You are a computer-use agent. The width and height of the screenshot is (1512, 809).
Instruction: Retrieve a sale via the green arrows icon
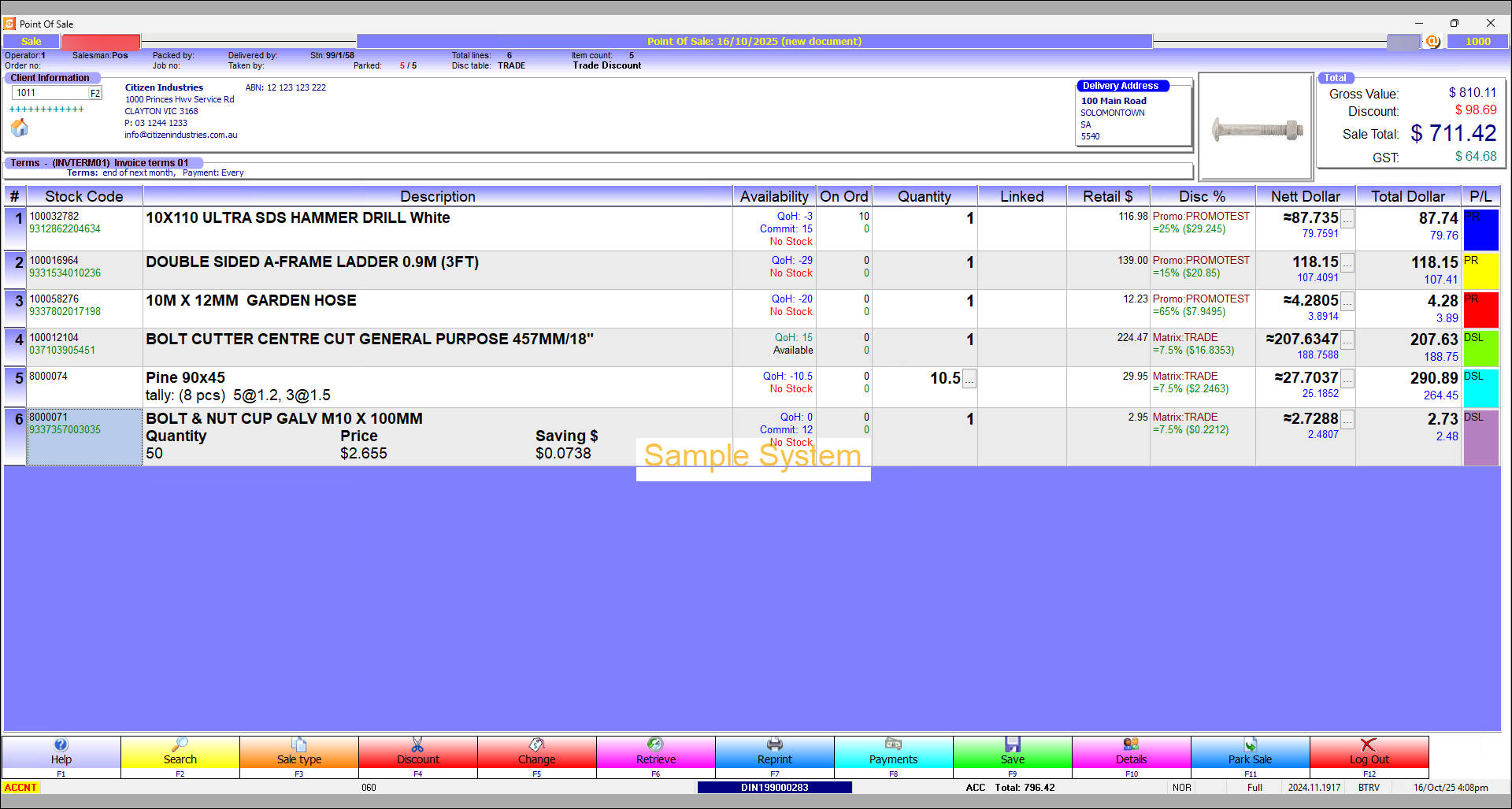pyautogui.click(x=656, y=744)
